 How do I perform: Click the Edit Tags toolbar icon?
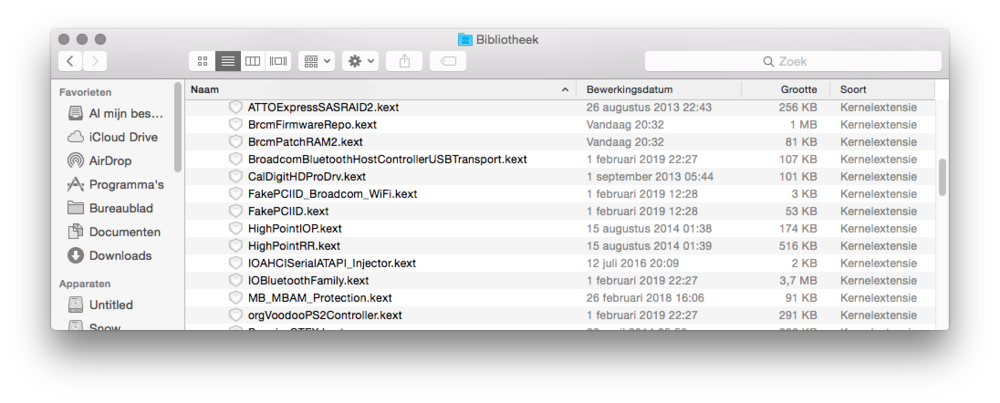[447, 61]
